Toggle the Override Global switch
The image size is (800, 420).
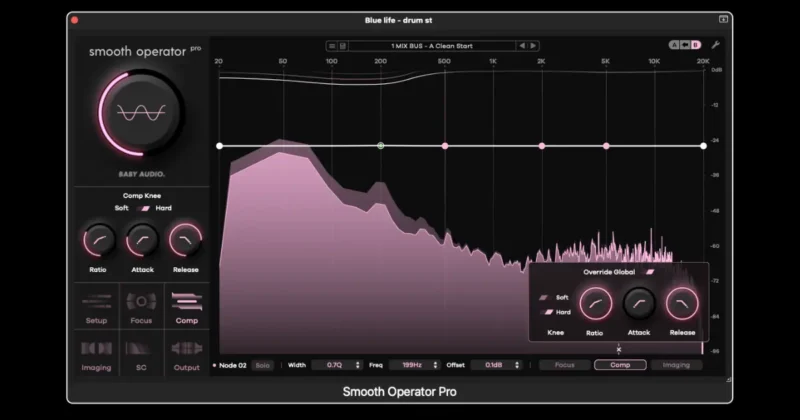tap(649, 272)
